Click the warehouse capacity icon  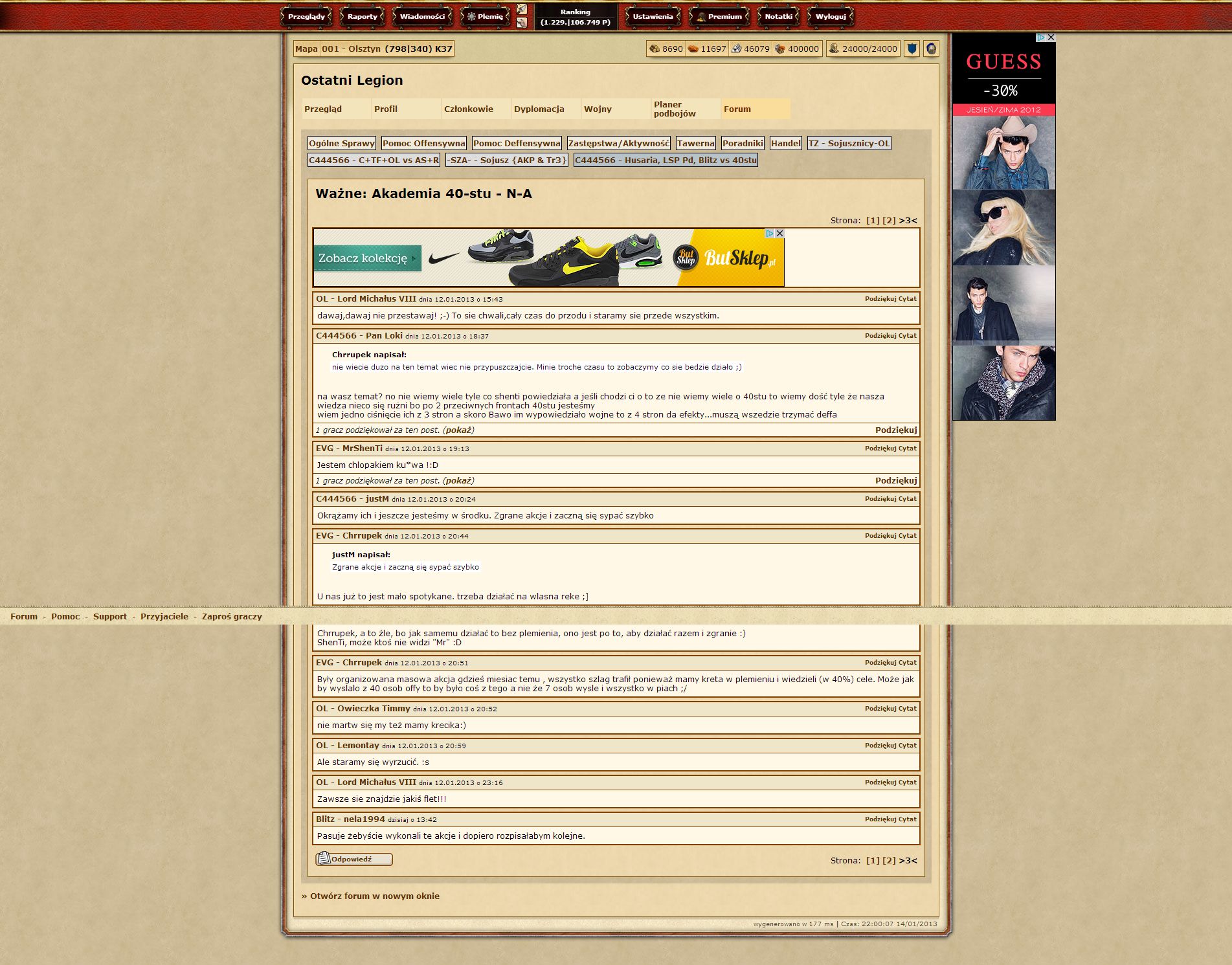pos(779,49)
